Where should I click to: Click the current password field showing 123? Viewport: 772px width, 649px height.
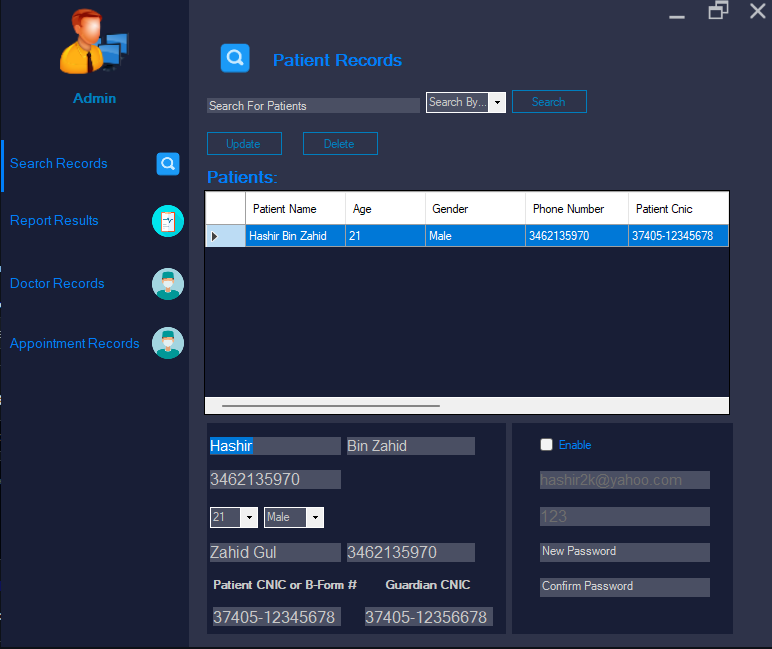(625, 516)
